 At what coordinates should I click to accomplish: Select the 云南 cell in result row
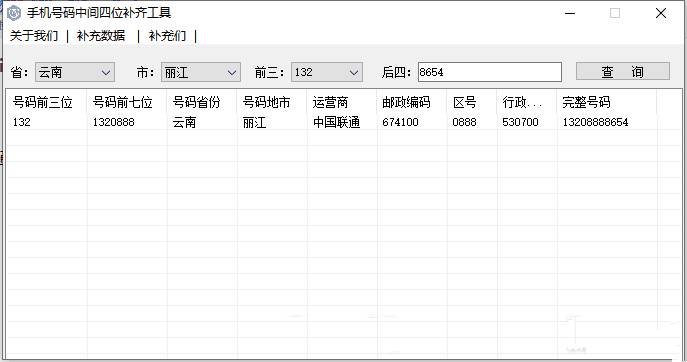tap(184, 122)
